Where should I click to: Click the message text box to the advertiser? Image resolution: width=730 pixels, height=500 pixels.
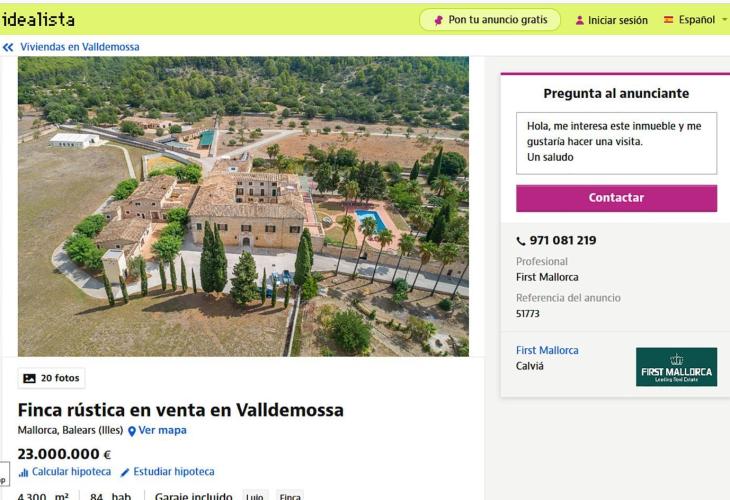(616, 143)
